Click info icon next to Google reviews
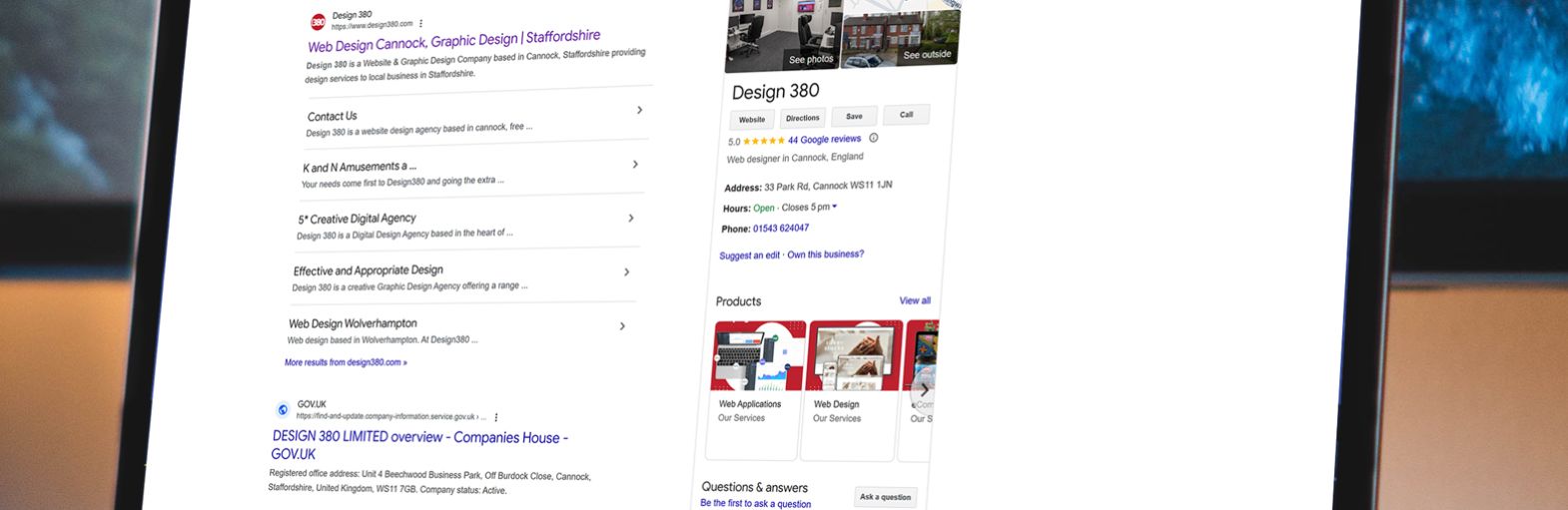Image resolution: width=1568 pixels, height=510 pixels. [x=873, y=138]
